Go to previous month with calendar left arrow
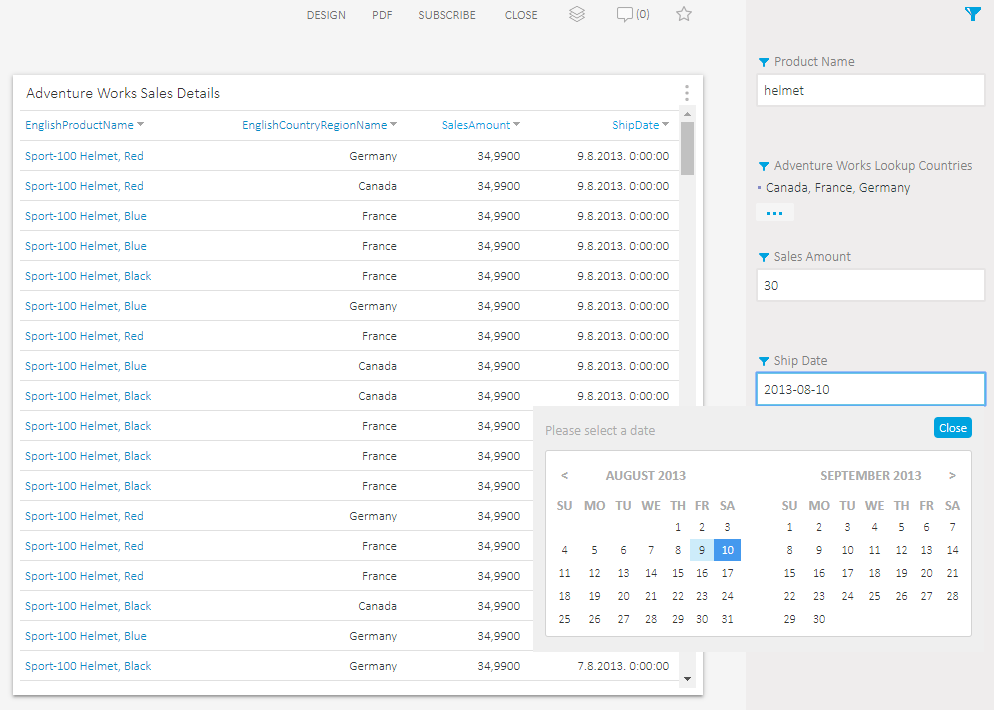Screen dimensions: 994x710 point(564,475)
